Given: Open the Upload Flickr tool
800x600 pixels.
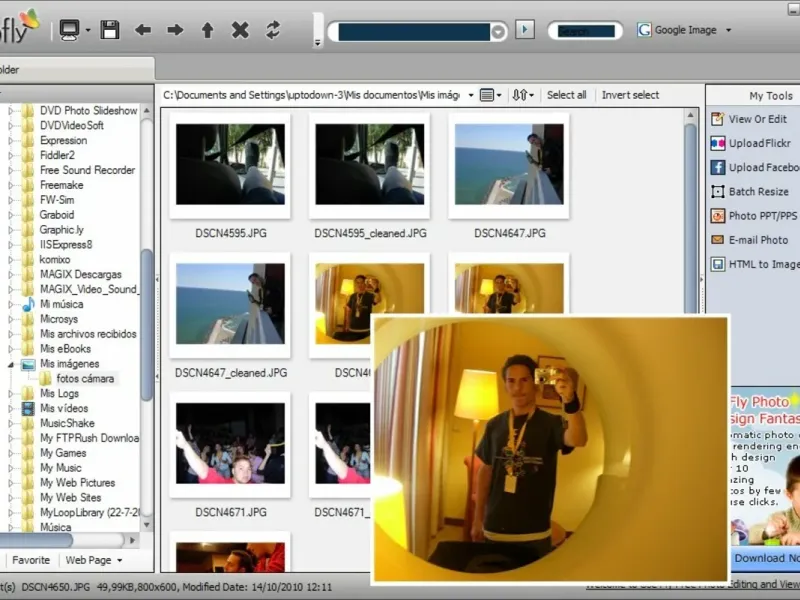Looking at the screenshot, I should coord(758,143).
